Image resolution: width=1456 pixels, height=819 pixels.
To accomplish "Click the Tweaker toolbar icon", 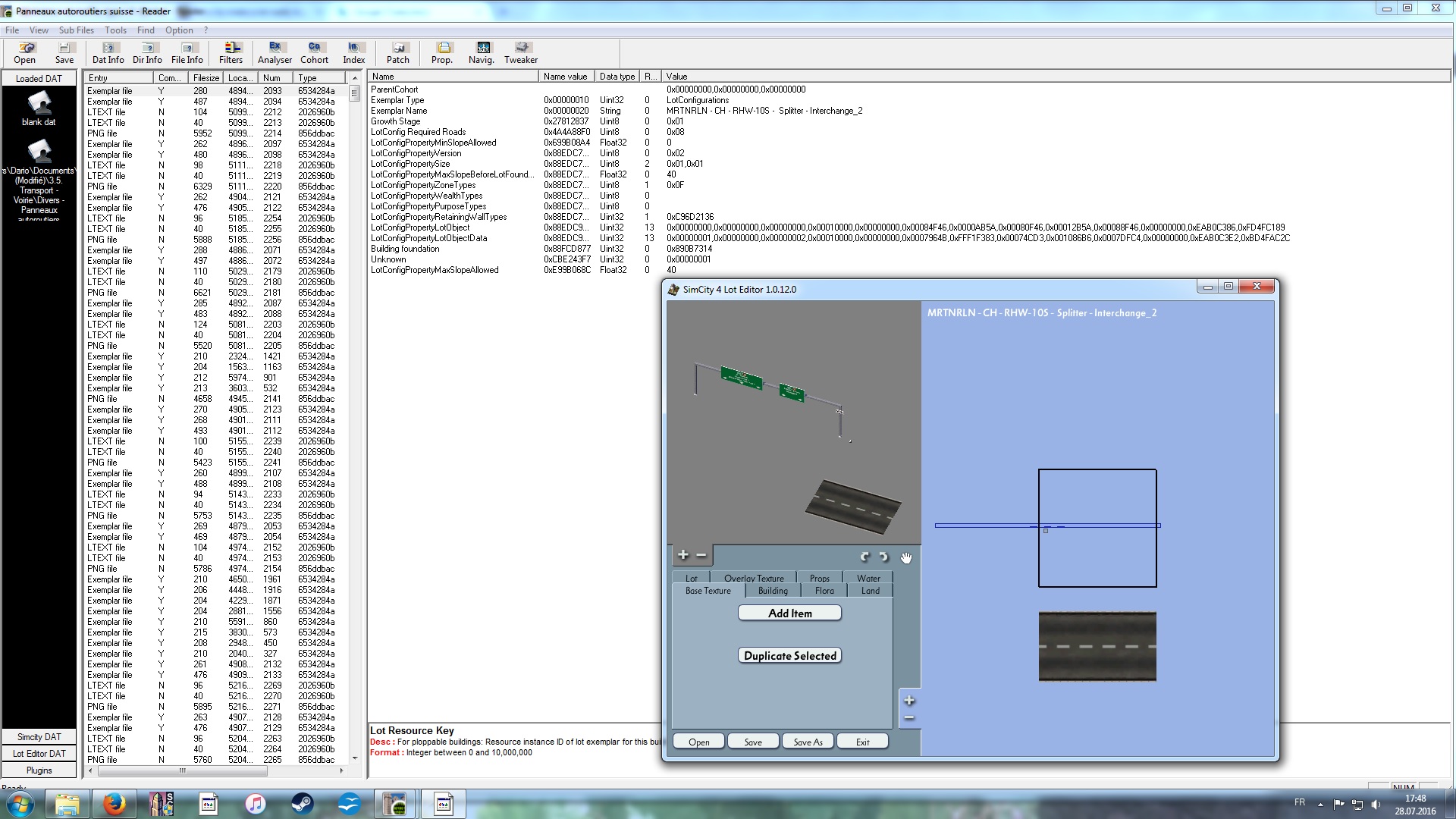I will click(x=520, y=52).
